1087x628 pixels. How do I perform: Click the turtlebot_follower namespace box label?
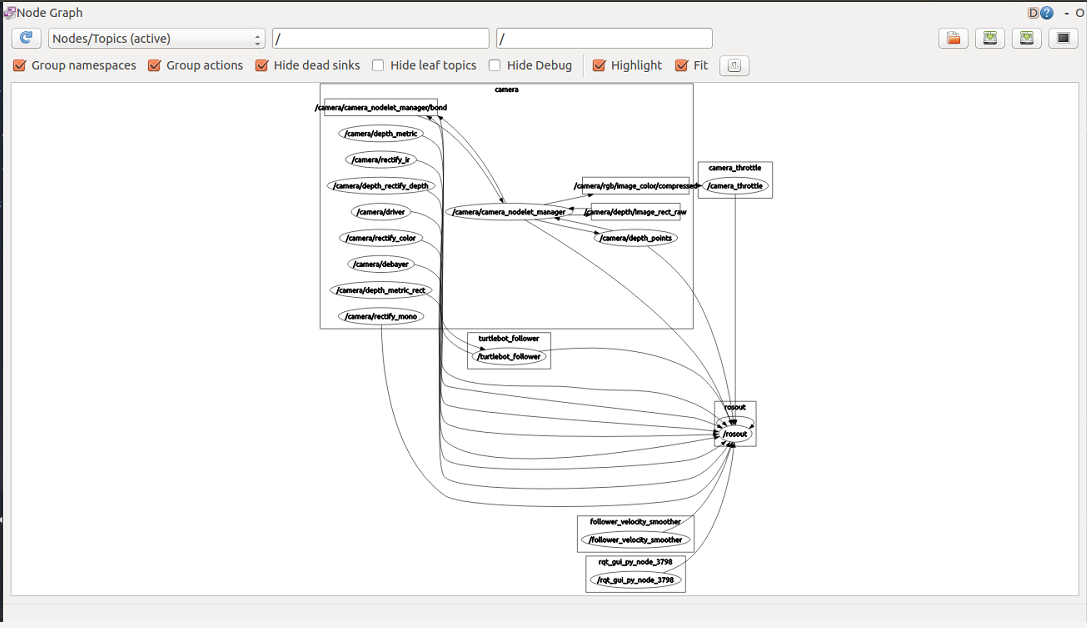[x=509, y=338]
